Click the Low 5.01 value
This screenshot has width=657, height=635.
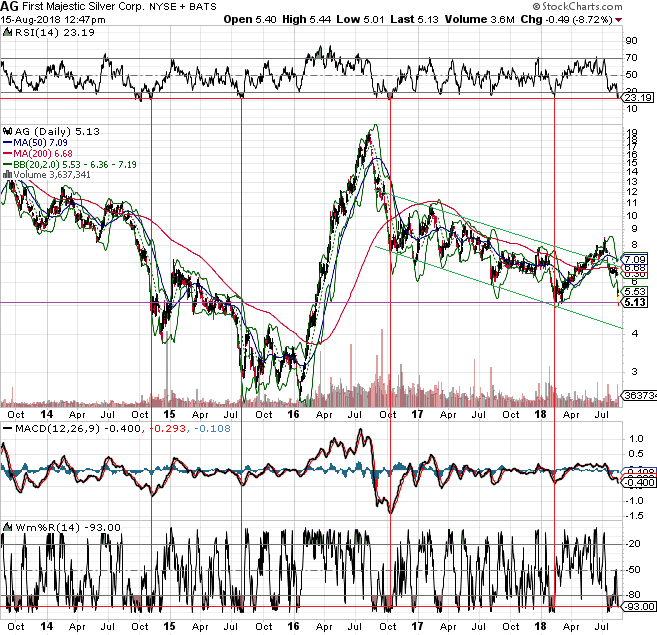coord(360,19)
